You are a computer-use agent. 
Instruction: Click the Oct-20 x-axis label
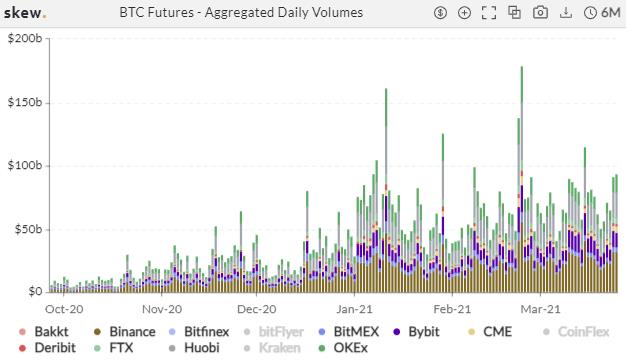(x=64, y=309)
